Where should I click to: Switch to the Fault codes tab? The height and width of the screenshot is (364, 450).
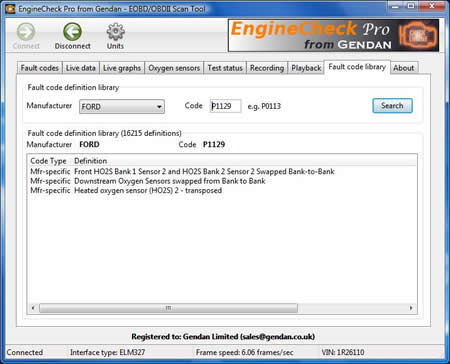point(39,68)
